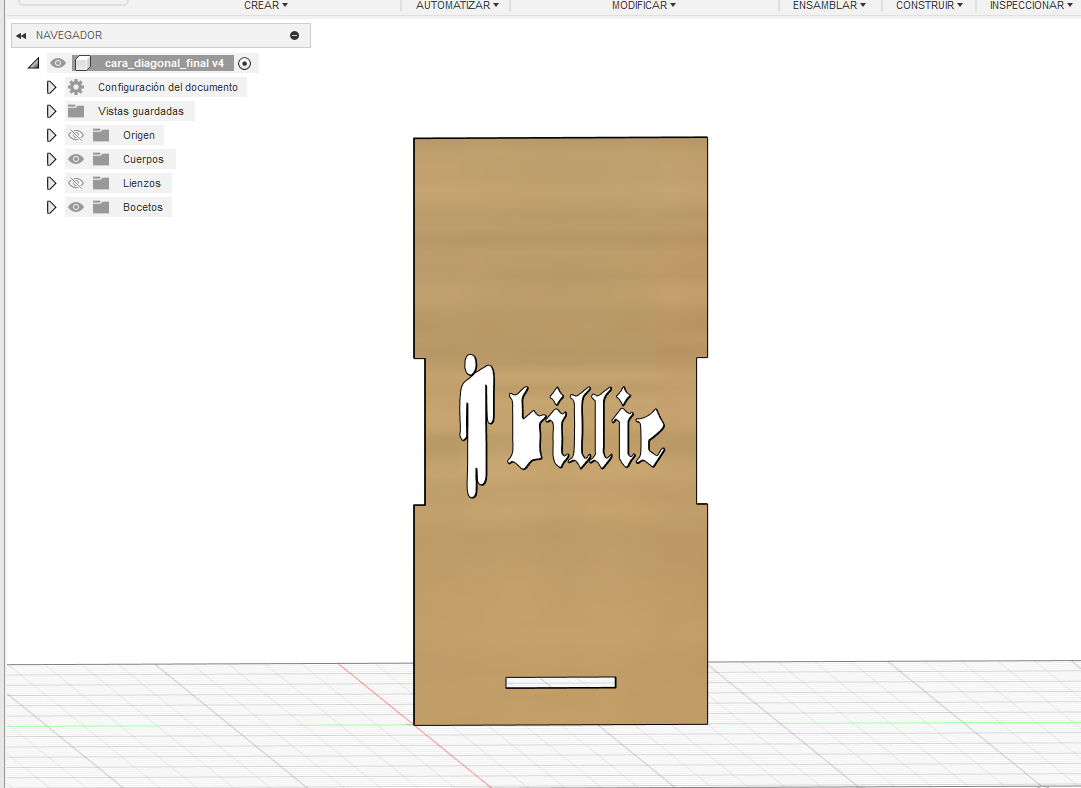Select the Origen label
Image resolution: width=1081 pixels, height=788 pixels.
point(139,135)
